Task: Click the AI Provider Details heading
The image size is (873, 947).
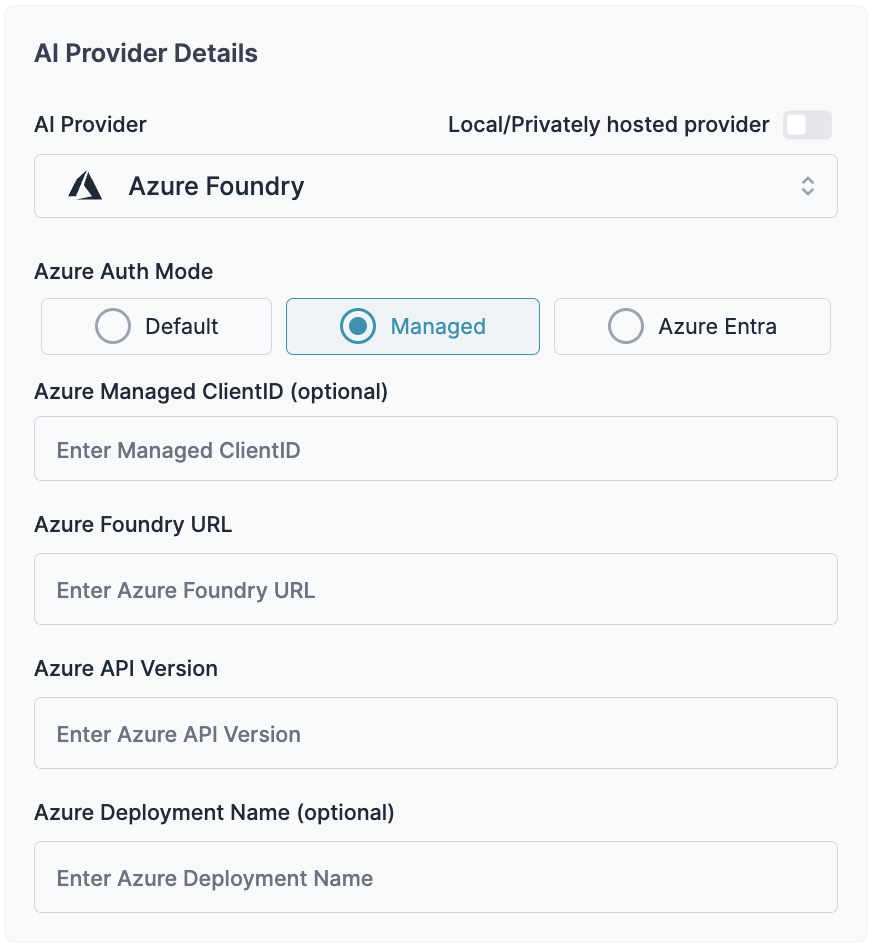Action: point(146,53)
